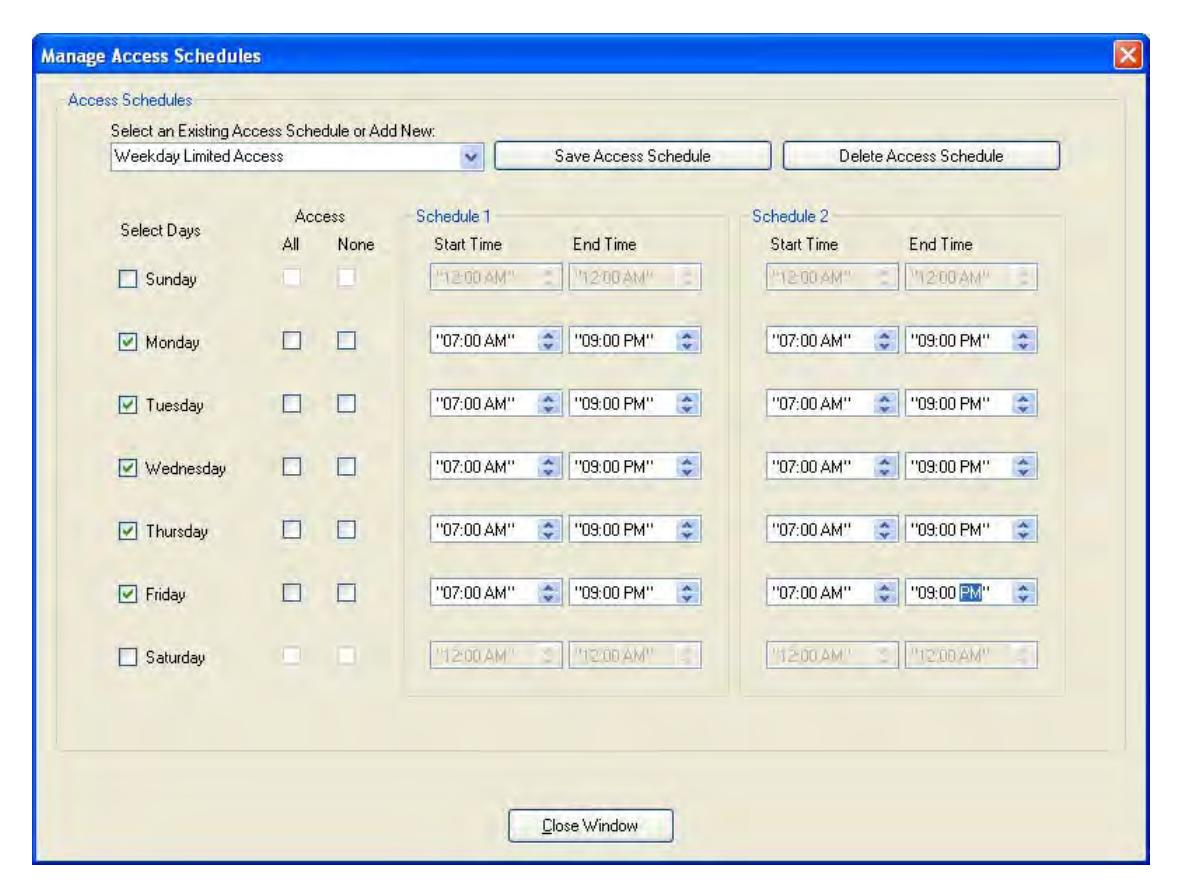Uncheck the Friday checkbox
Viewport: 1178px width, 893px height.
(x=128, y=595)
